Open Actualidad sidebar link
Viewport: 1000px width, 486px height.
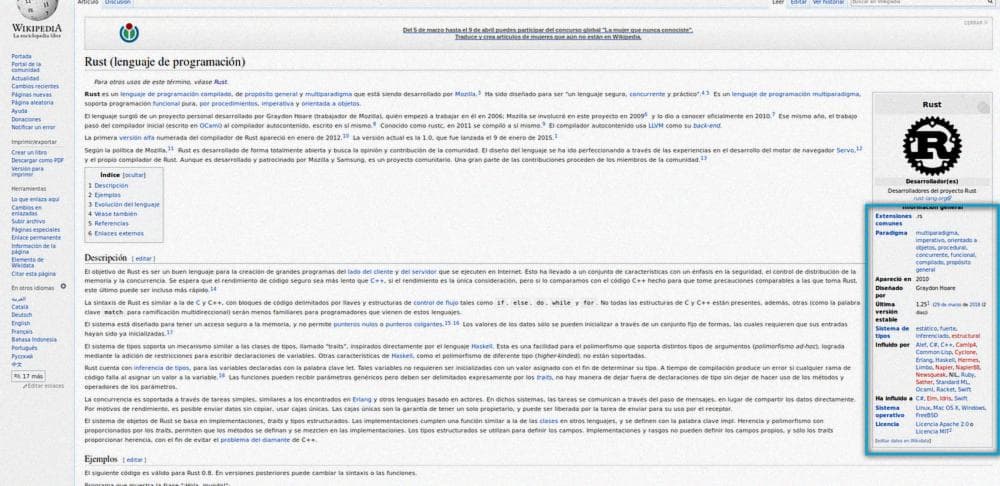coord(25,78)
